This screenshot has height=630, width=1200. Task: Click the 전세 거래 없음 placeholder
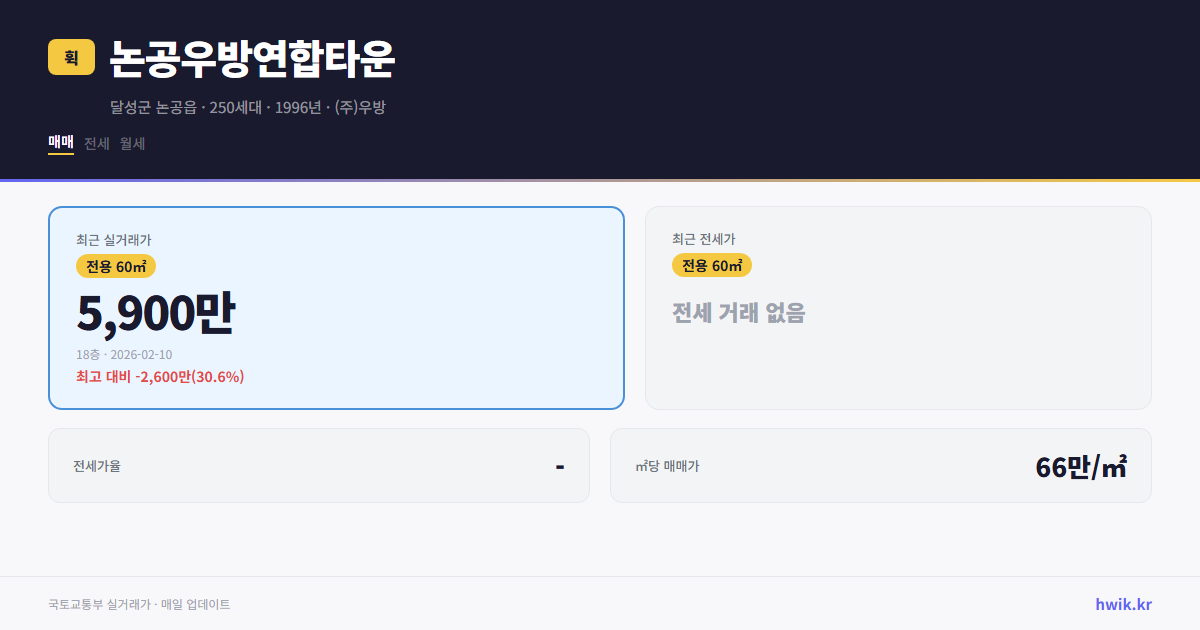(739, 314)
